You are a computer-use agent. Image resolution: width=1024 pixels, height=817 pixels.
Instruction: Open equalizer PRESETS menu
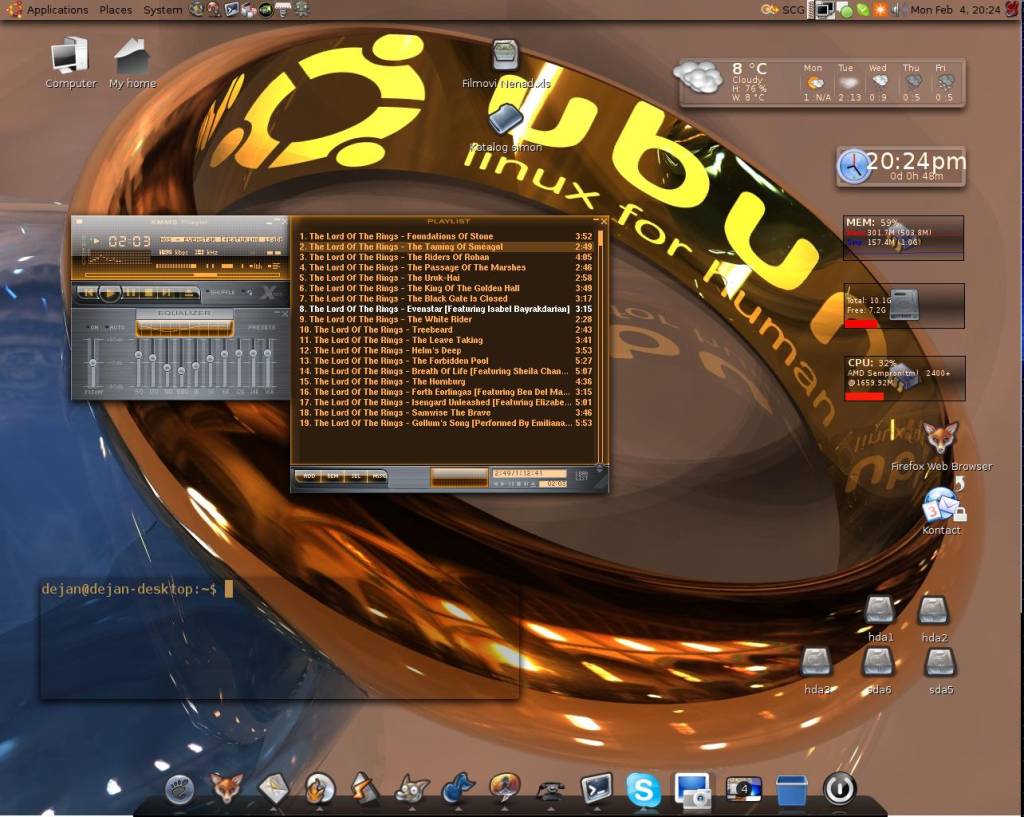point(262,327)
